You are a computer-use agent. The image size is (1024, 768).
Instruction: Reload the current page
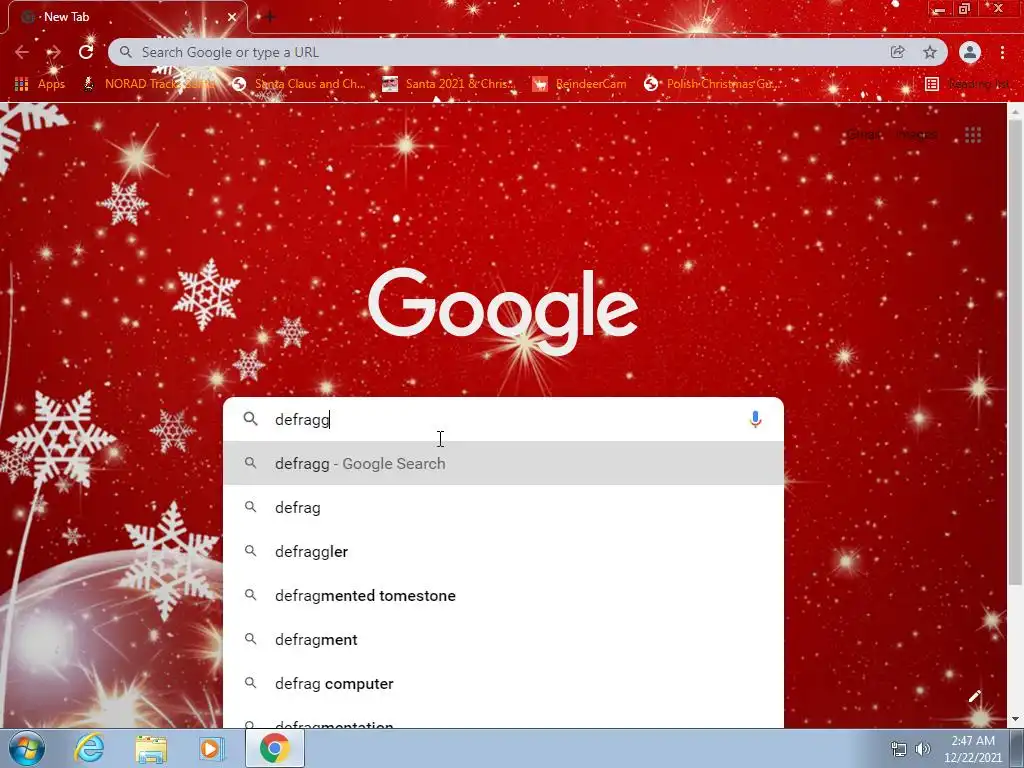click(86, 52)
